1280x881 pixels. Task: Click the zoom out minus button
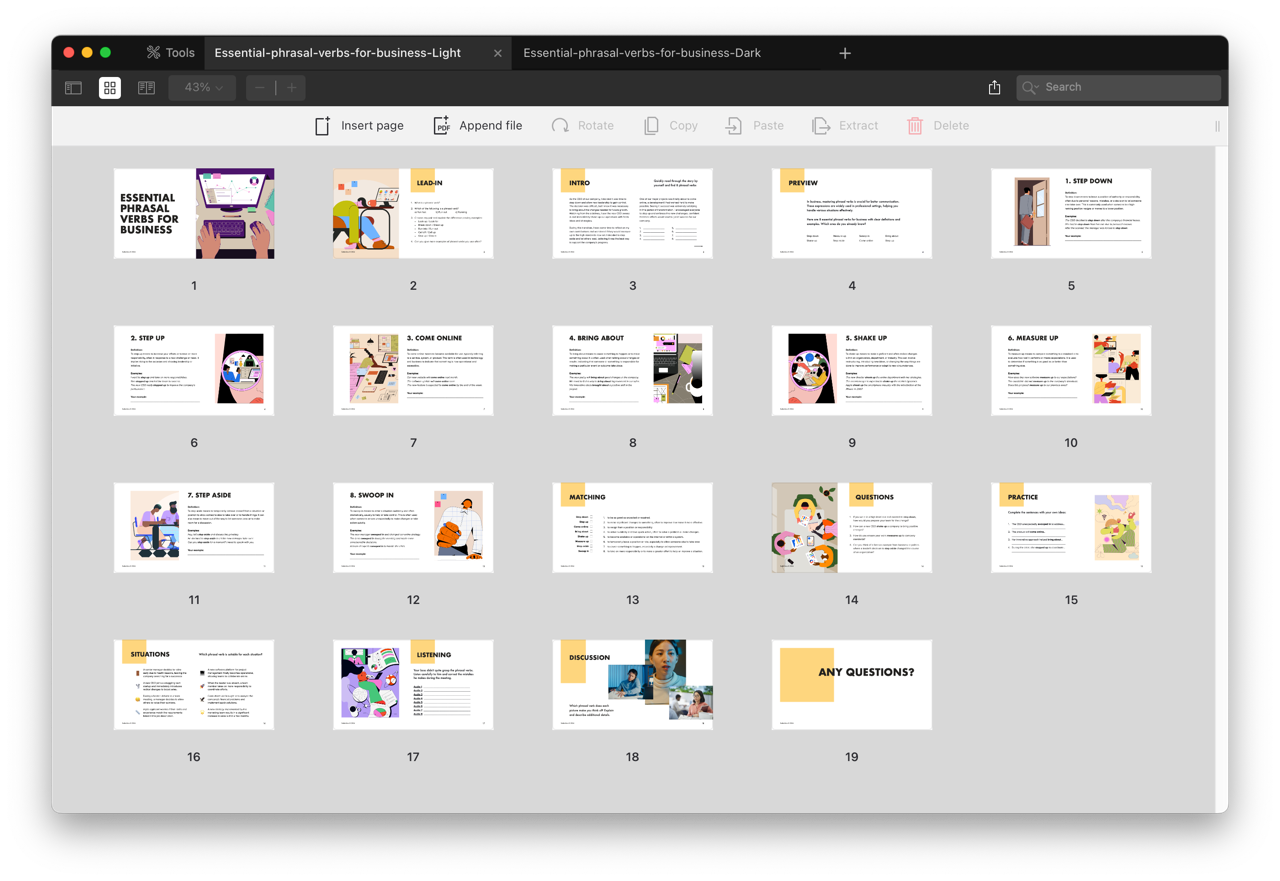(260, 88)
